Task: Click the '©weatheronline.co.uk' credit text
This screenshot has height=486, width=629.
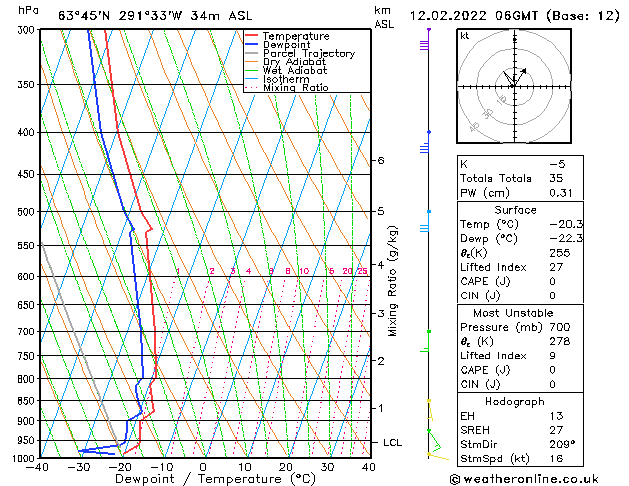Action: click(524, 479)
